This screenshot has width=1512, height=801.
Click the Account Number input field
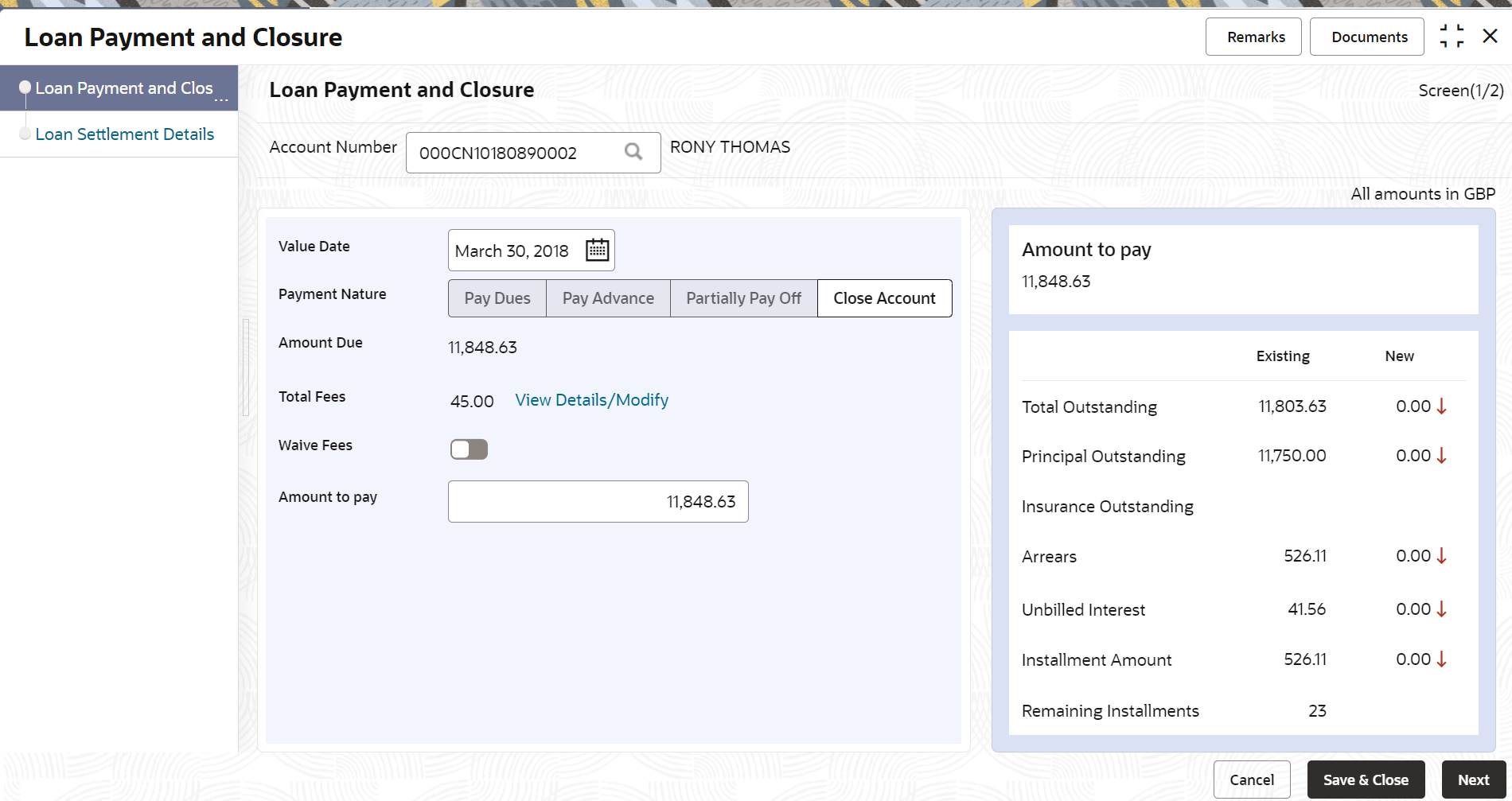coord(533,153)
